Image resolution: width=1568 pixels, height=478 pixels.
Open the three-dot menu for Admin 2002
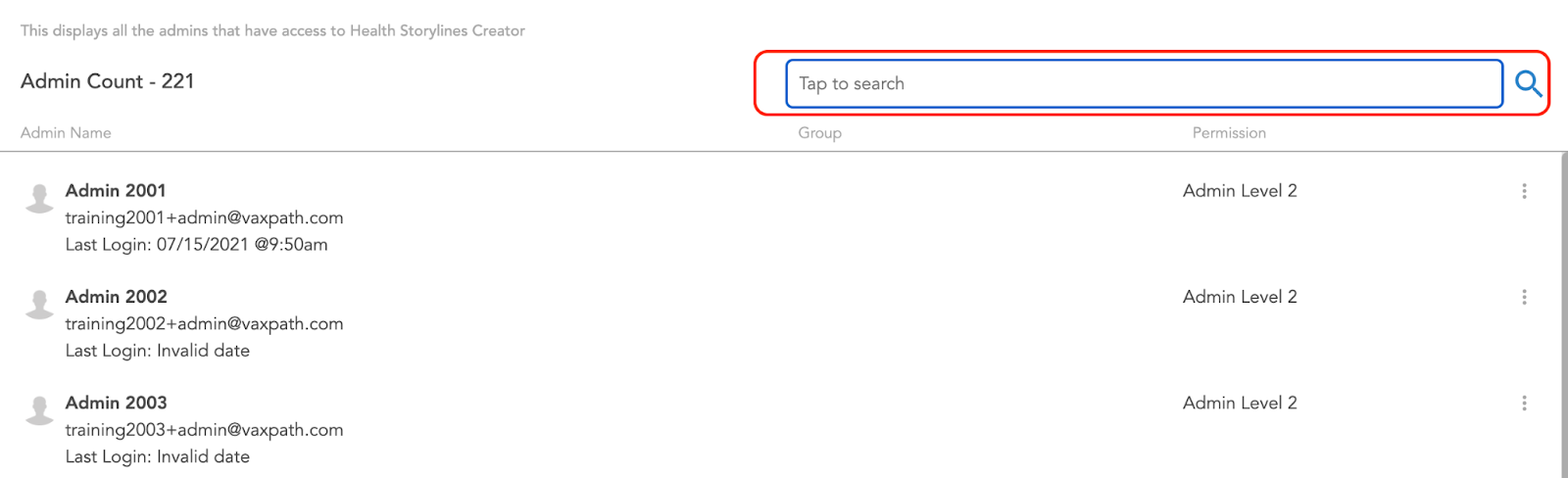tap(1524, 297)
